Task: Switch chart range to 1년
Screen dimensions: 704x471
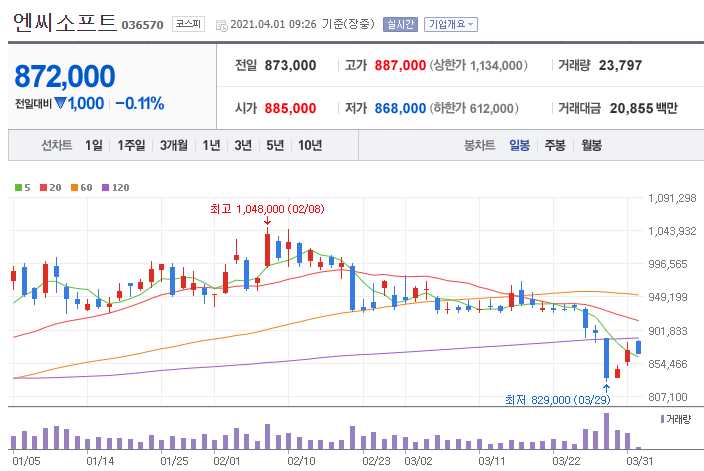Action: pos(211,145)
